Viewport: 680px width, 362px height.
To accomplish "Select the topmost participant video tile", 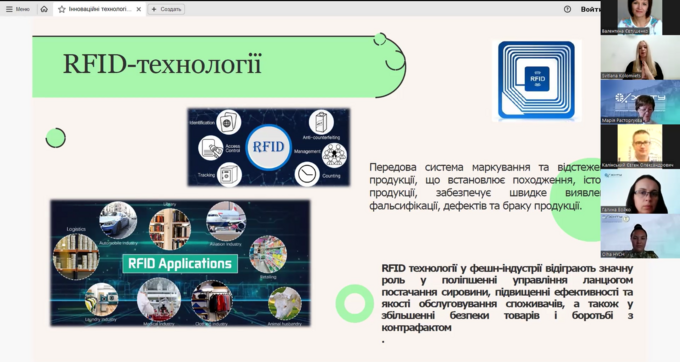I will pyautogui.click(x=640, y=17).
